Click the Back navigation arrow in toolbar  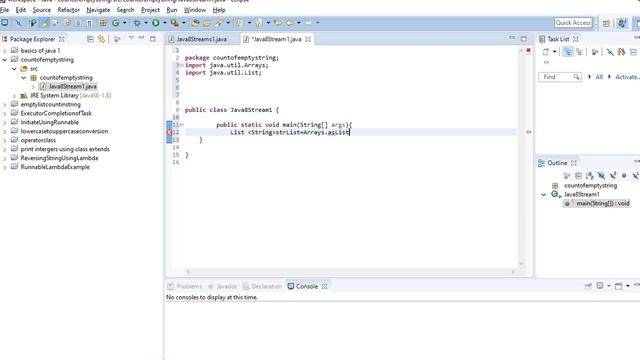click(x=290, y=23)
